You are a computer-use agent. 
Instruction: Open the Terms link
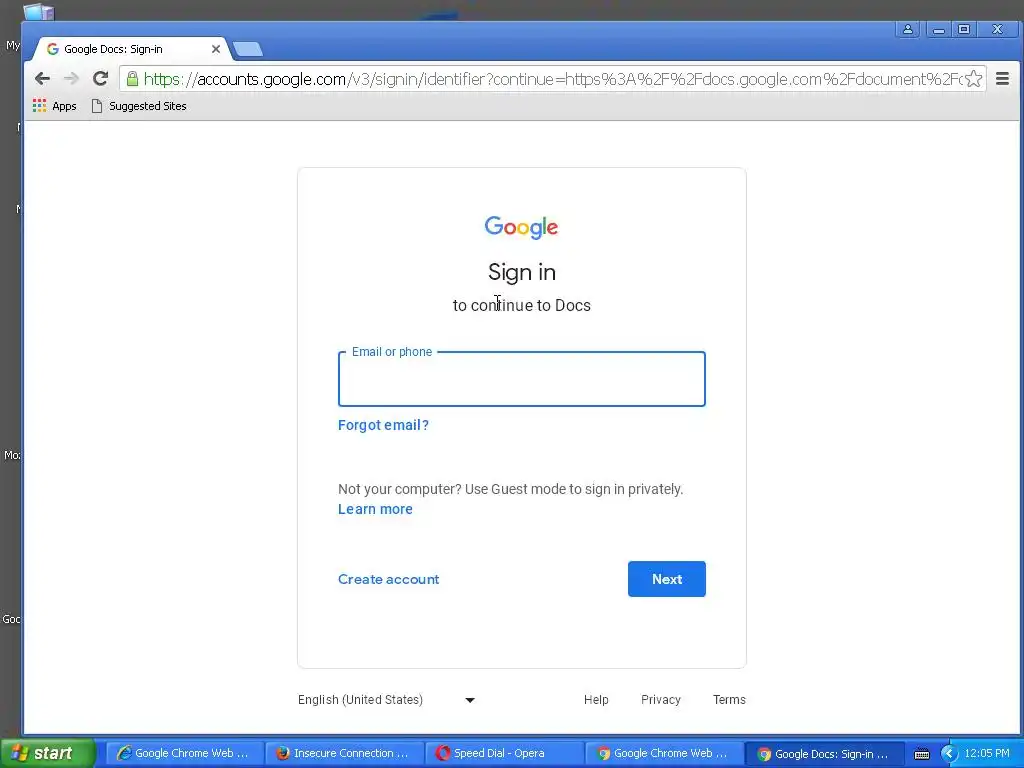pyautogui.click(x=729, y=700)
